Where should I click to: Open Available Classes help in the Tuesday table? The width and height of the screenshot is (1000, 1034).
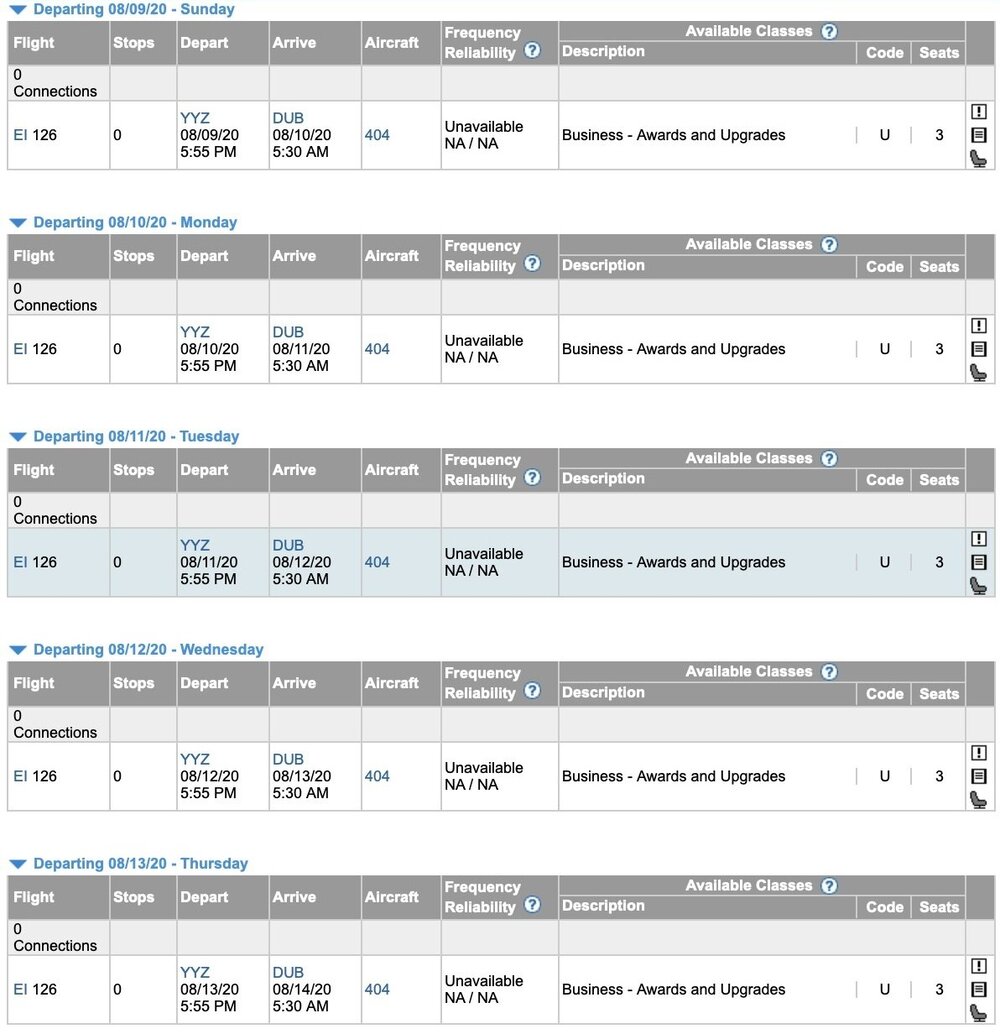click(829, 459)
